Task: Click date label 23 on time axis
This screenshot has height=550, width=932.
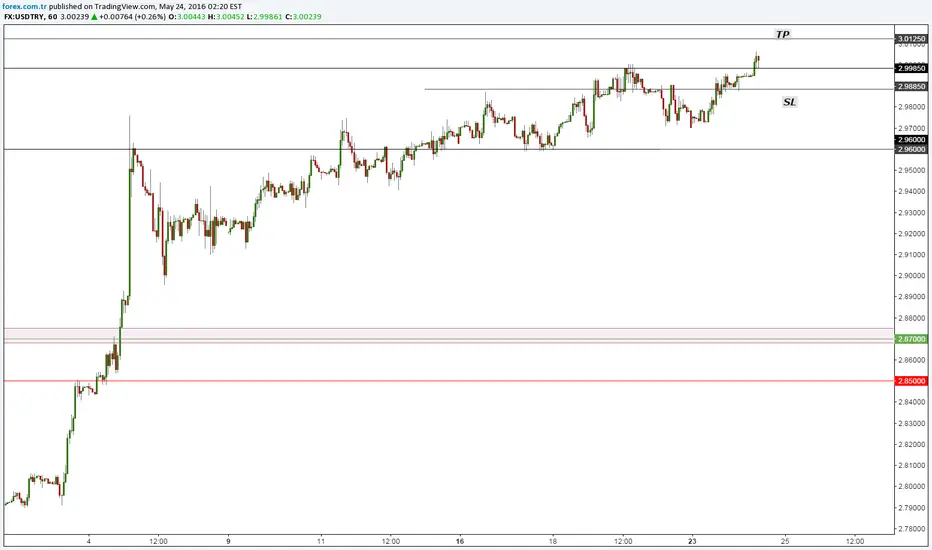Action: tap(692, 541)
